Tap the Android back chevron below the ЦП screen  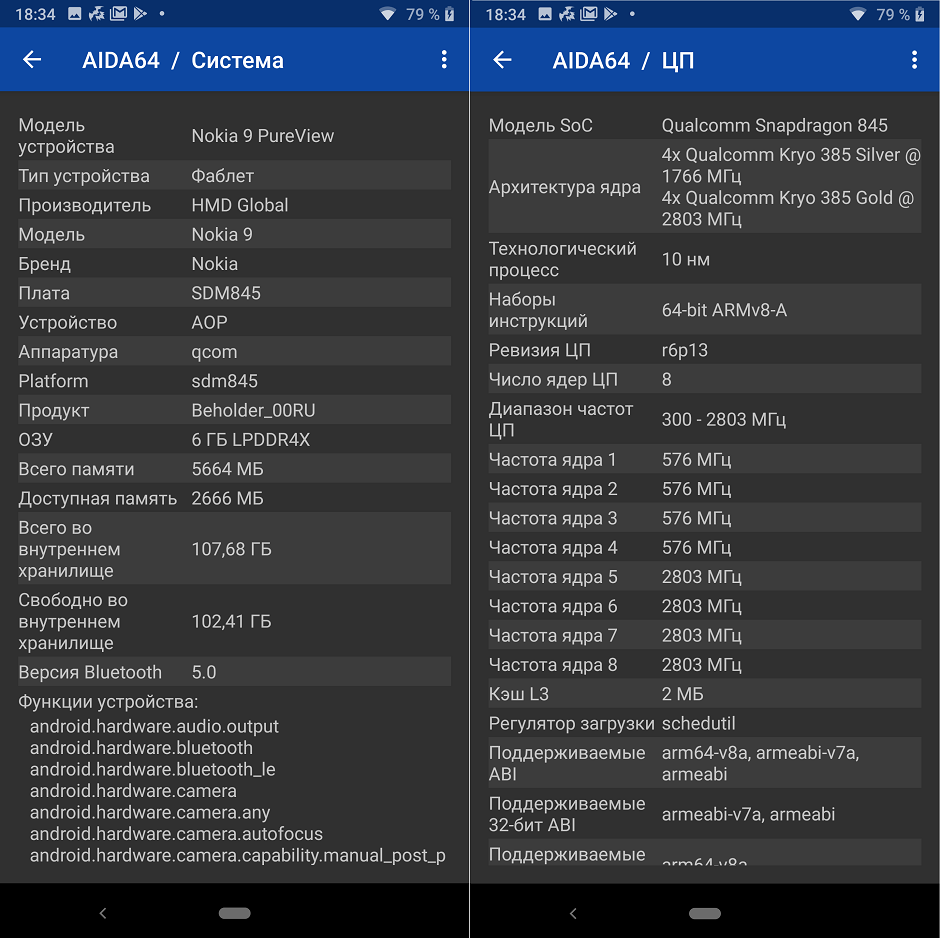click(573, 913)
